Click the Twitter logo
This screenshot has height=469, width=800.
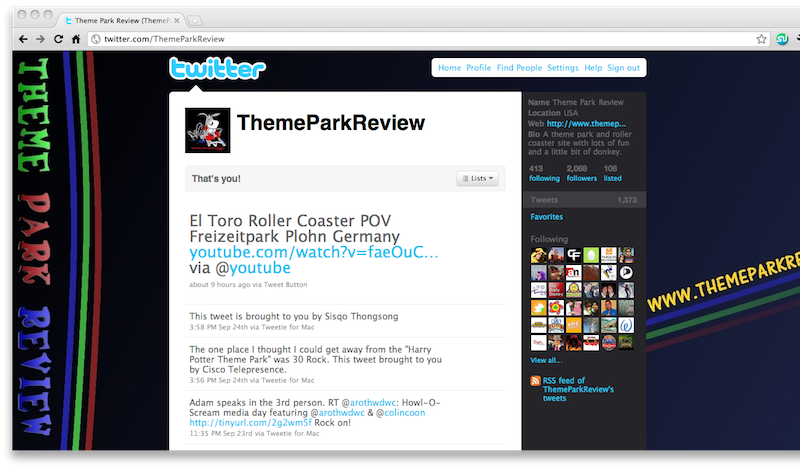[217, 68]
